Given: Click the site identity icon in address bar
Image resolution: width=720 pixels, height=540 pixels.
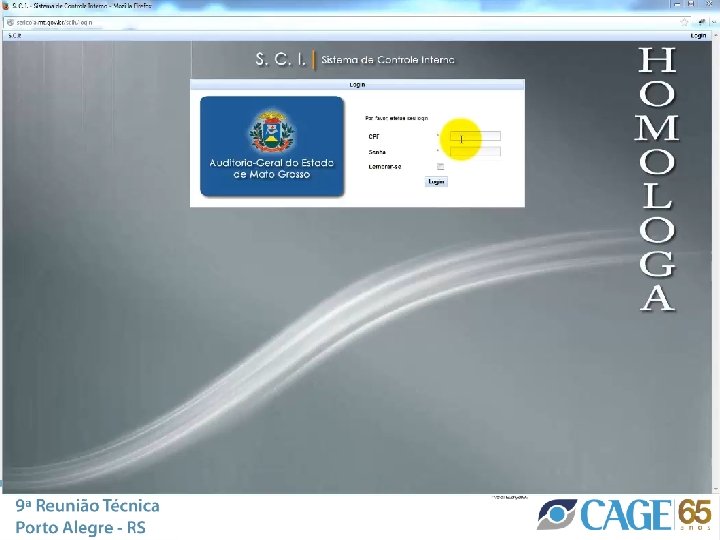Looking at the screenshot, I should pyautogui.click(x=10, y=22).
